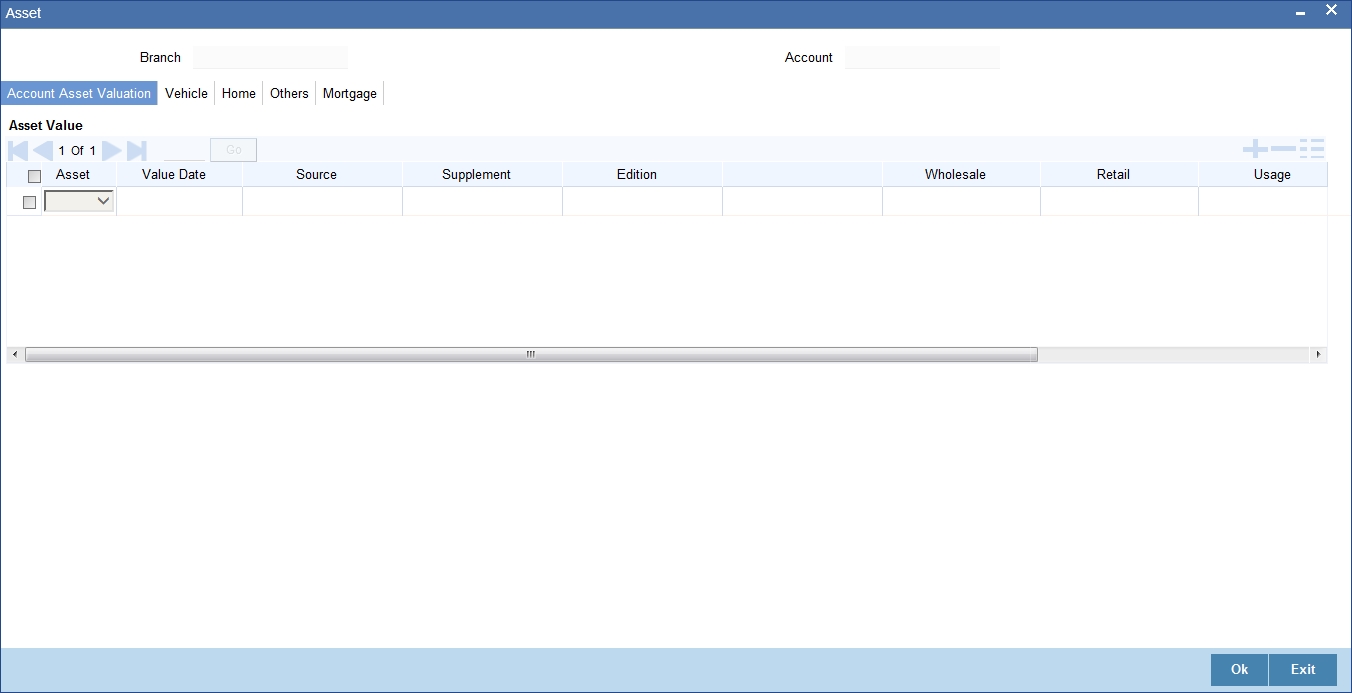Click the Supplement cell in first row

point(482,201)
